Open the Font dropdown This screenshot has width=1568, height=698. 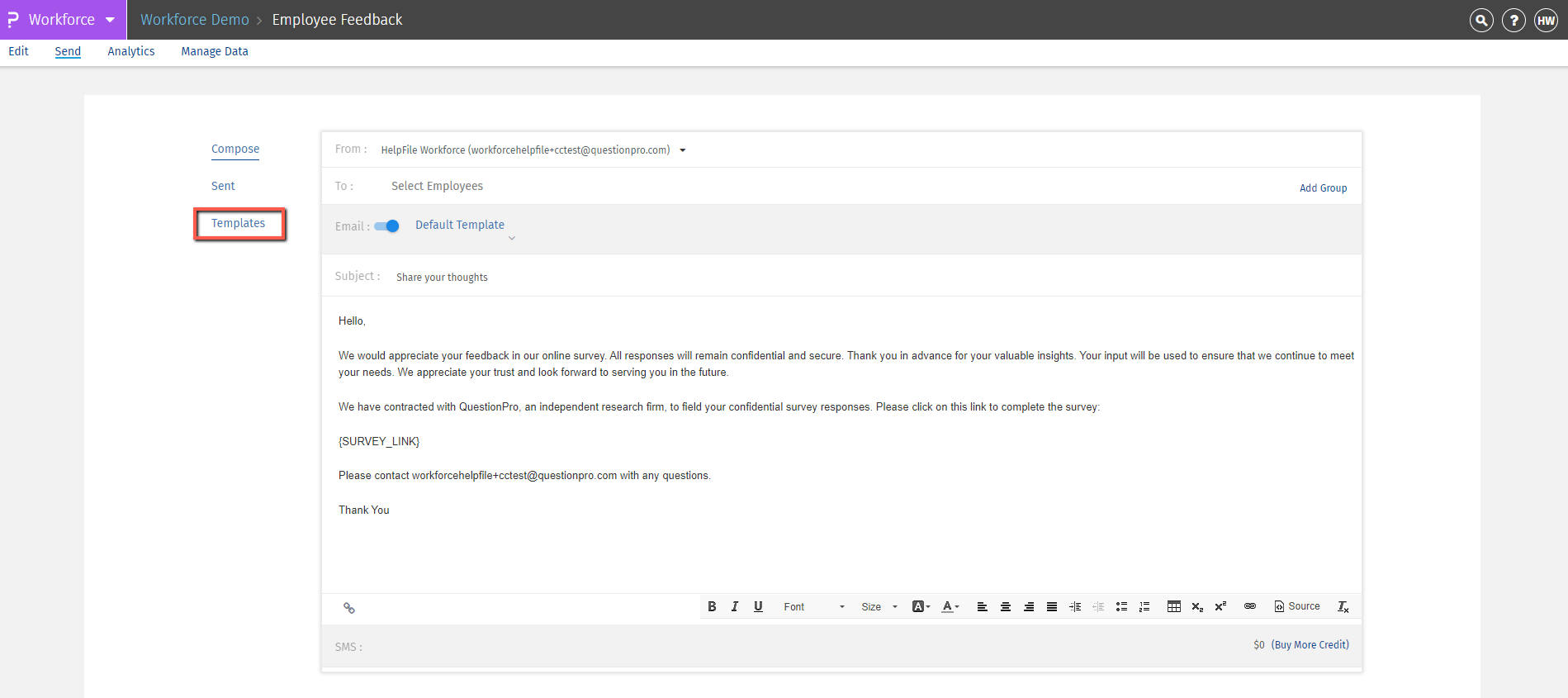[x=814, y=606]
